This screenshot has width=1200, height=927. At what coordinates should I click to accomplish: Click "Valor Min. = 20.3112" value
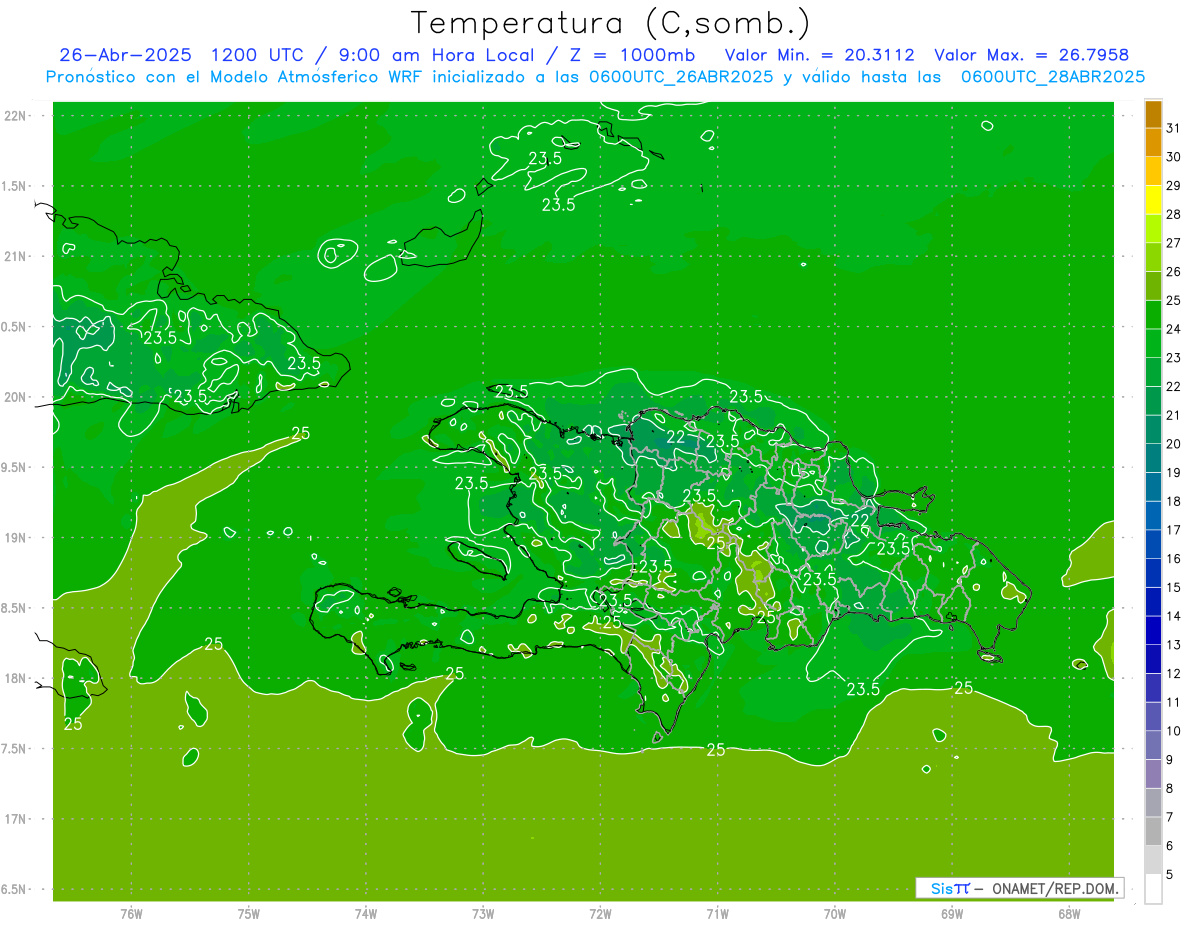click(819, 55)
